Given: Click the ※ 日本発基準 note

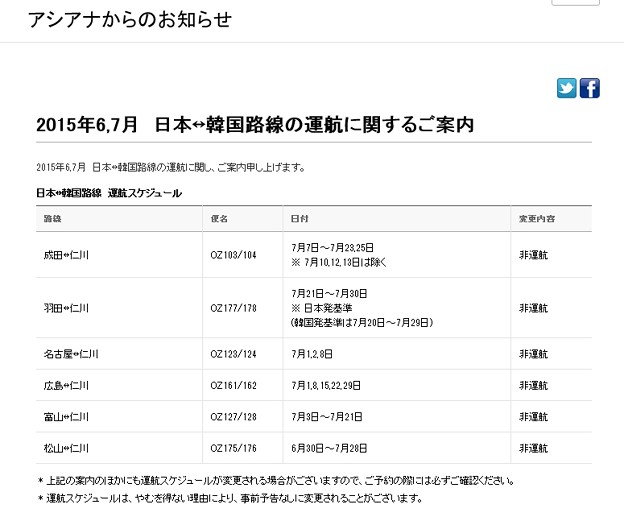Looking at the screenshot, I should 322,308.
